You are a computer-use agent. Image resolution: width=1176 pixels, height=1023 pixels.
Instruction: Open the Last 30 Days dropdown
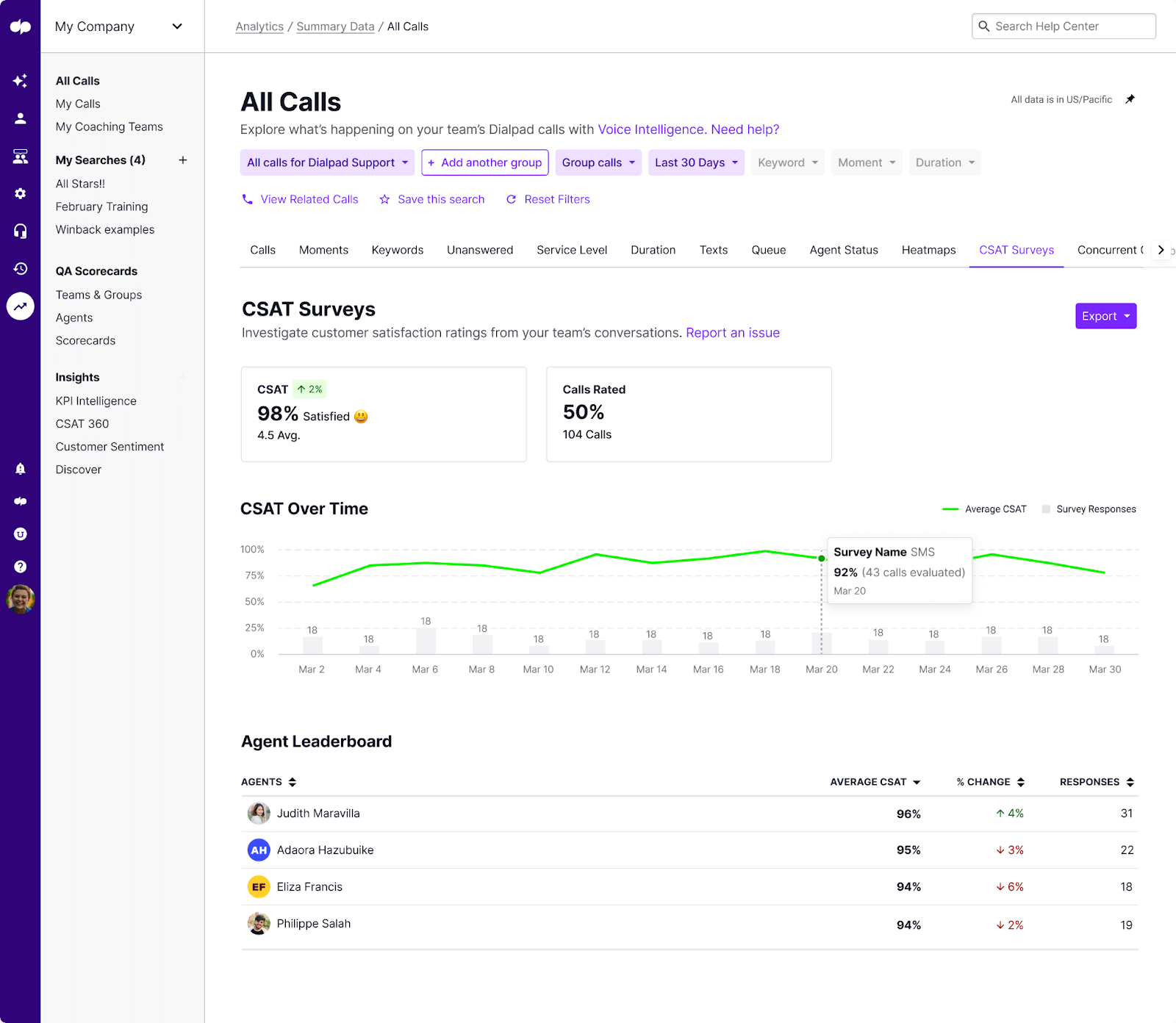(x=695, y=162)
